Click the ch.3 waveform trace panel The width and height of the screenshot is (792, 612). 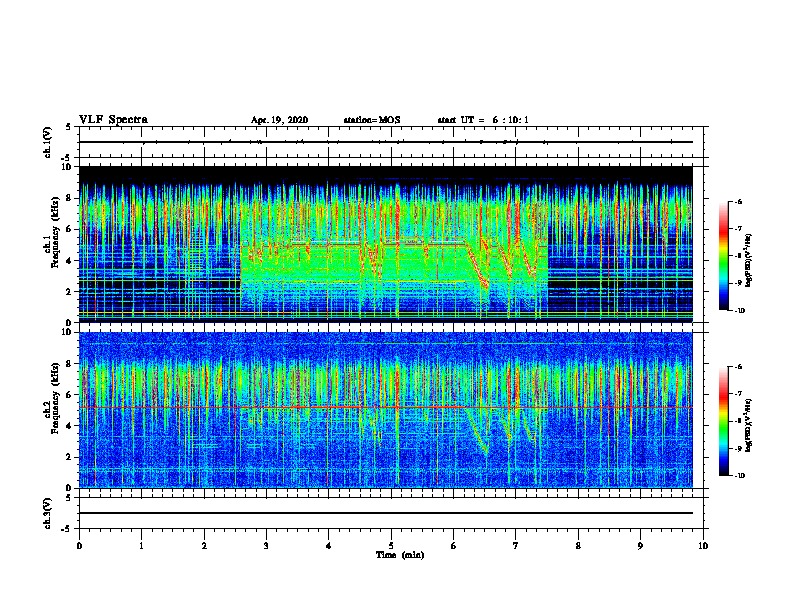tap(391, 513)
